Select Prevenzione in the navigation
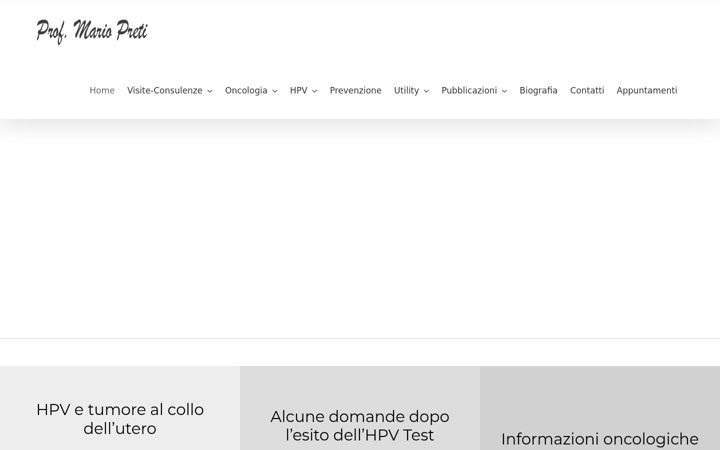This screenshot has width=720, height=450. click(355, 90)
